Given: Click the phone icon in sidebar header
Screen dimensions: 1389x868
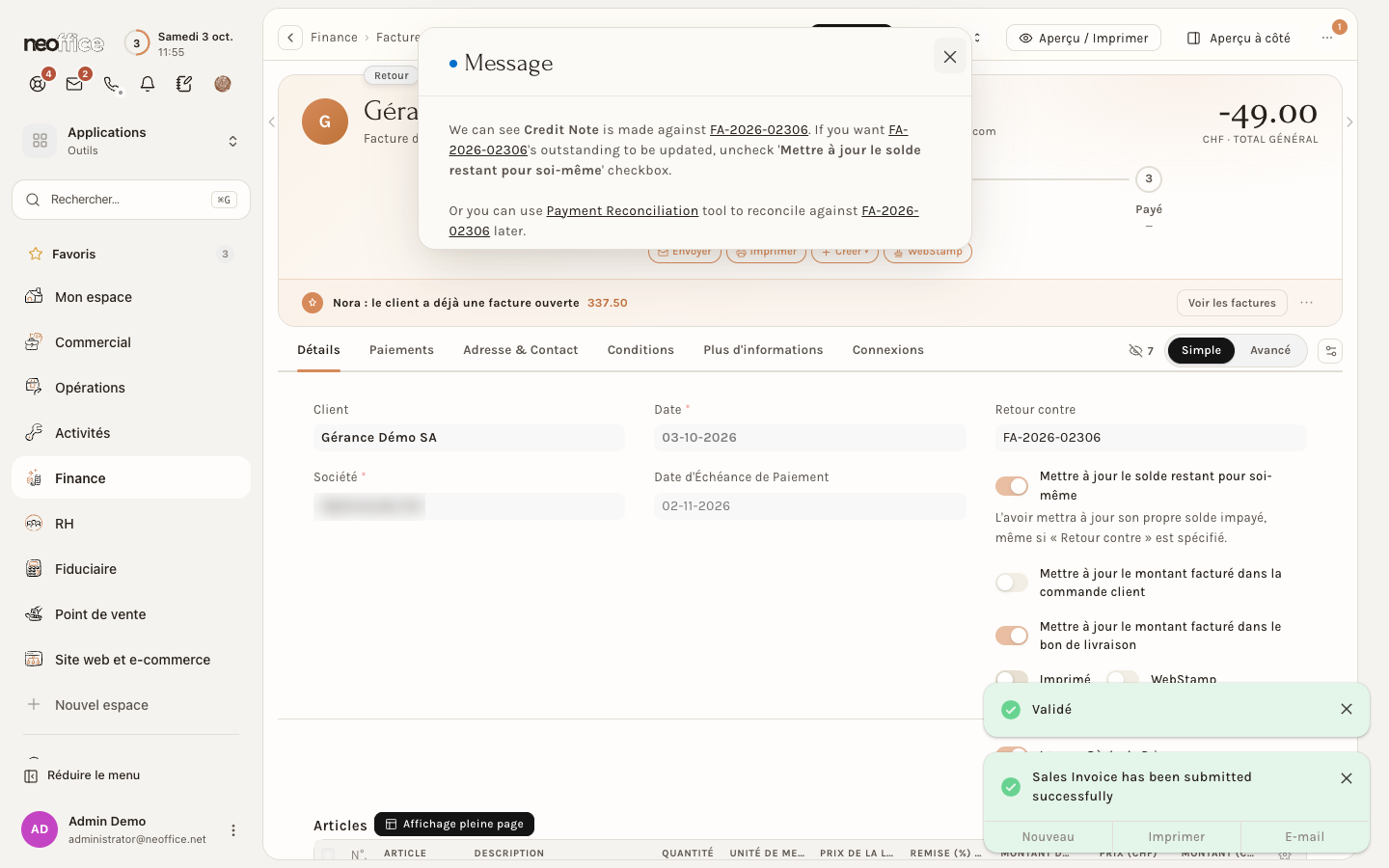Looking at the screenshot, I should (x=111, y=84).
